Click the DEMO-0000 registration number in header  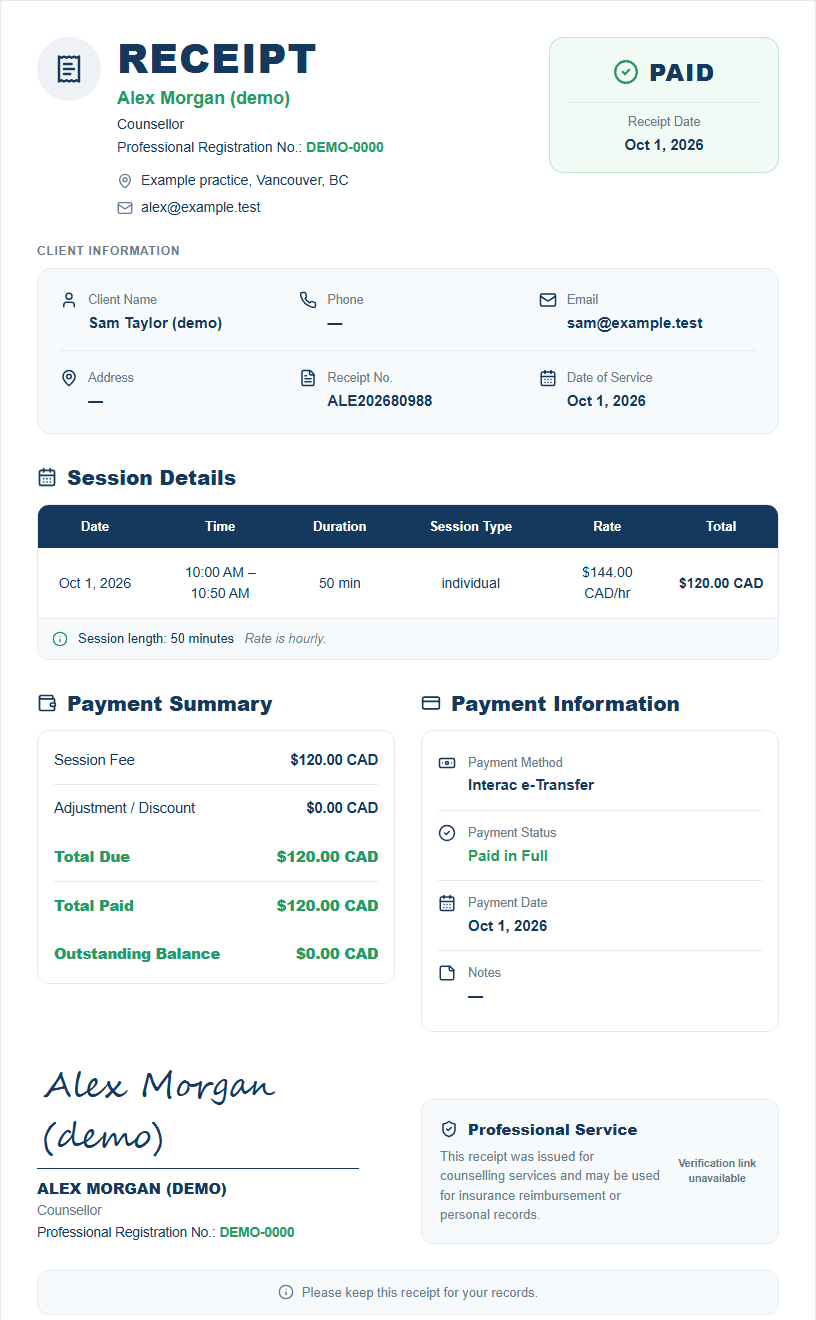(345, 147)
